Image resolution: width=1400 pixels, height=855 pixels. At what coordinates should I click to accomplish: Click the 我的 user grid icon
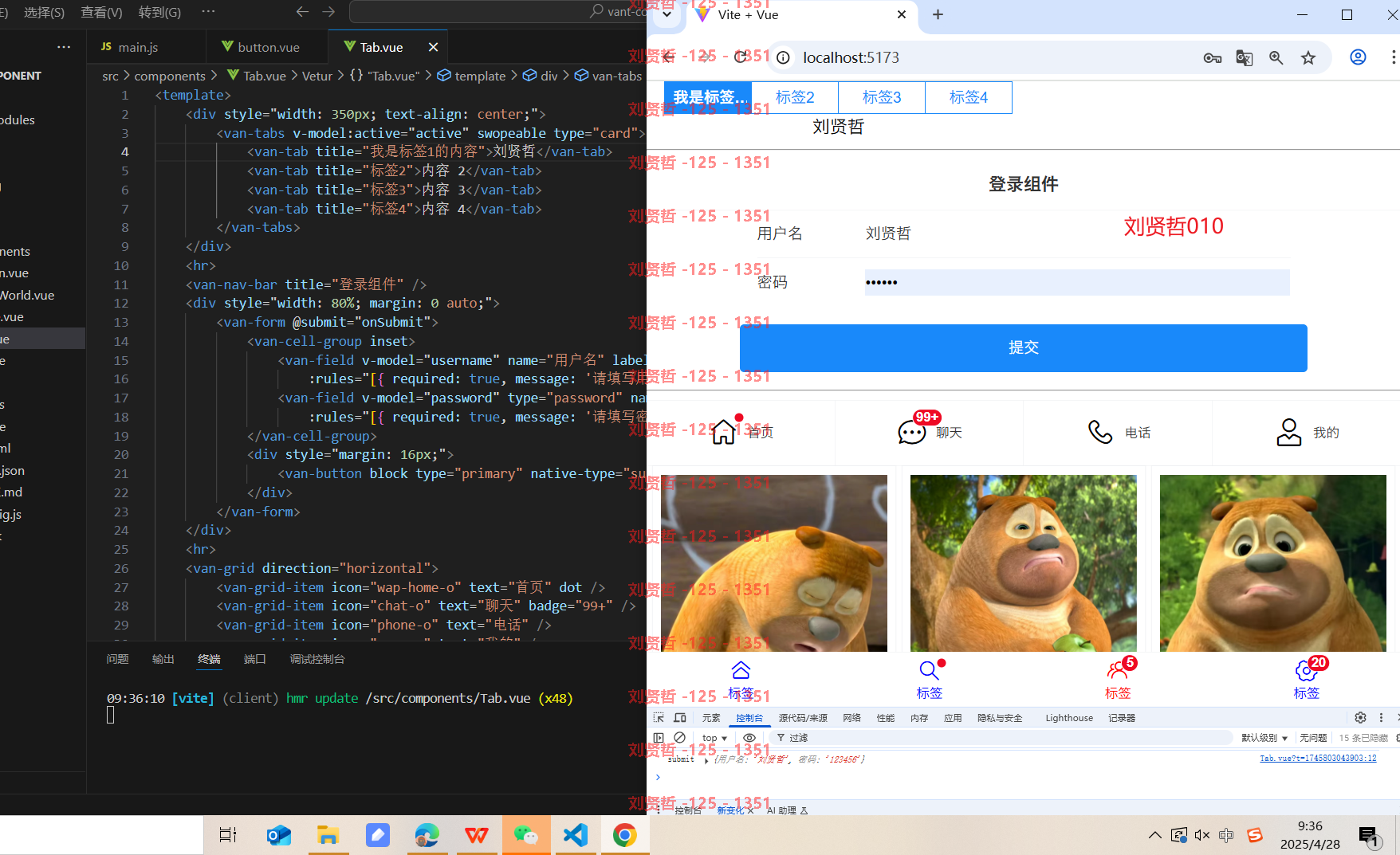coord(1289,432)
